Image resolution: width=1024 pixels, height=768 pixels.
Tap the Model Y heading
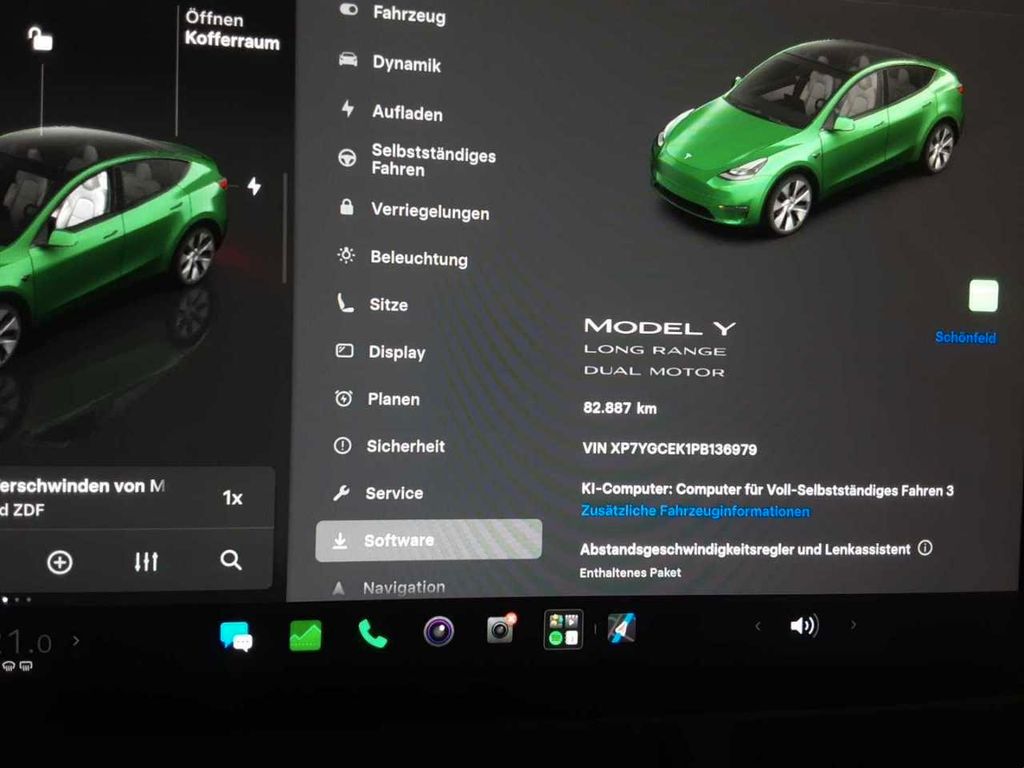[x=660, y=327]
